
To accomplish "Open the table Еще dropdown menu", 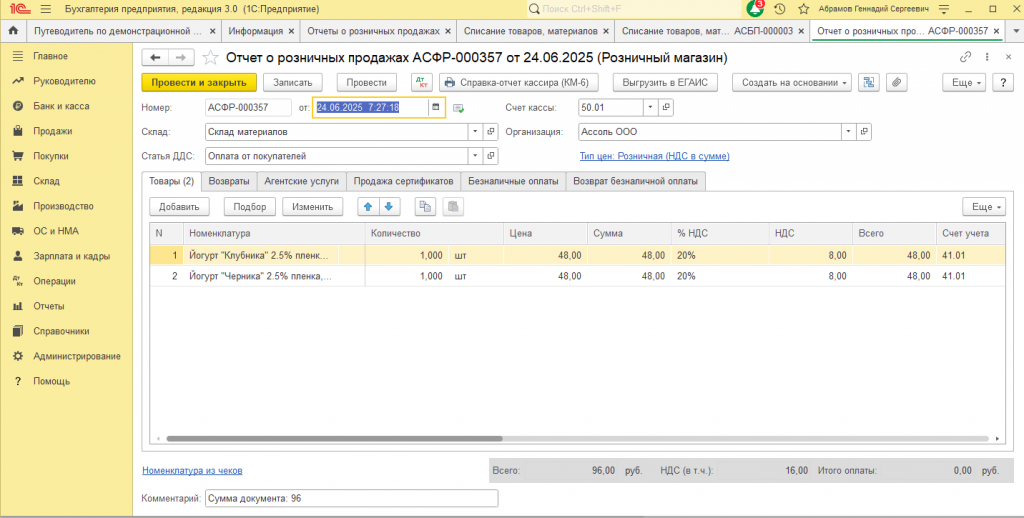I will tap(984, 206).
